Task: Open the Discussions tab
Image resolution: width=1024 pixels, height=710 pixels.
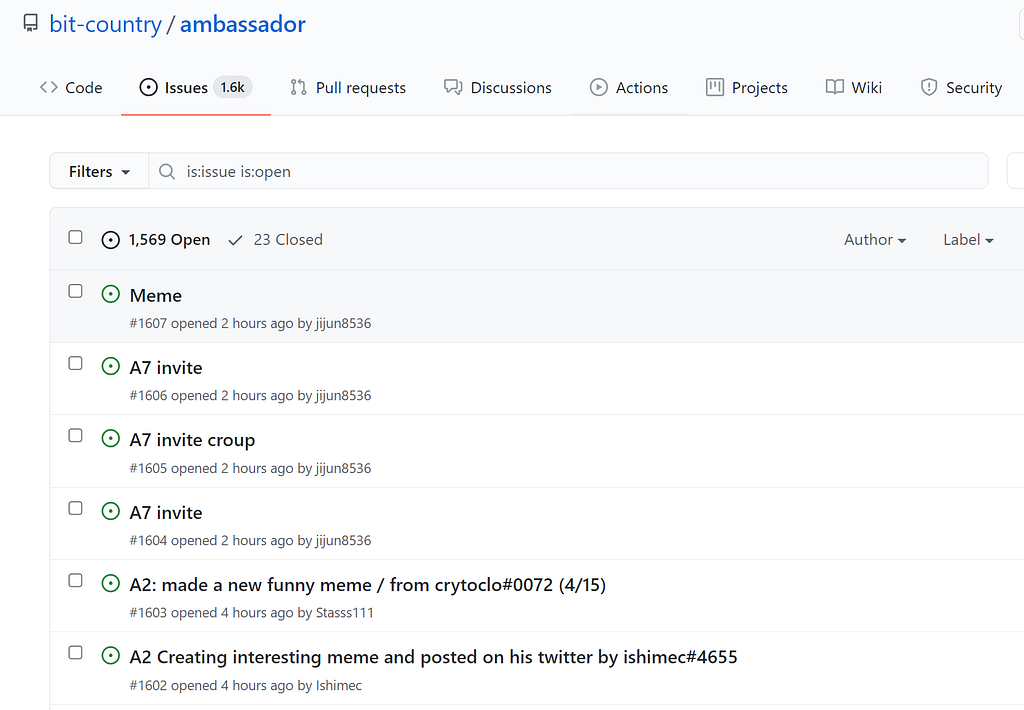Action: point(498,88)
